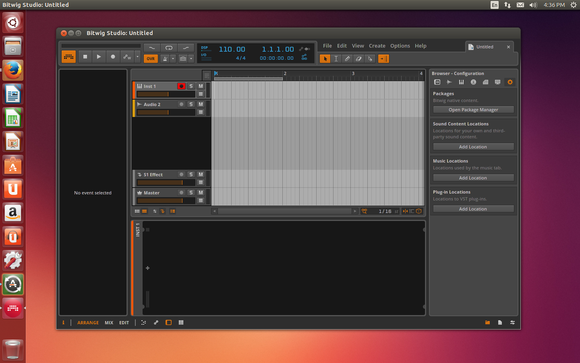
Task: Start playback with the Play button
Action: click(99, 57)
